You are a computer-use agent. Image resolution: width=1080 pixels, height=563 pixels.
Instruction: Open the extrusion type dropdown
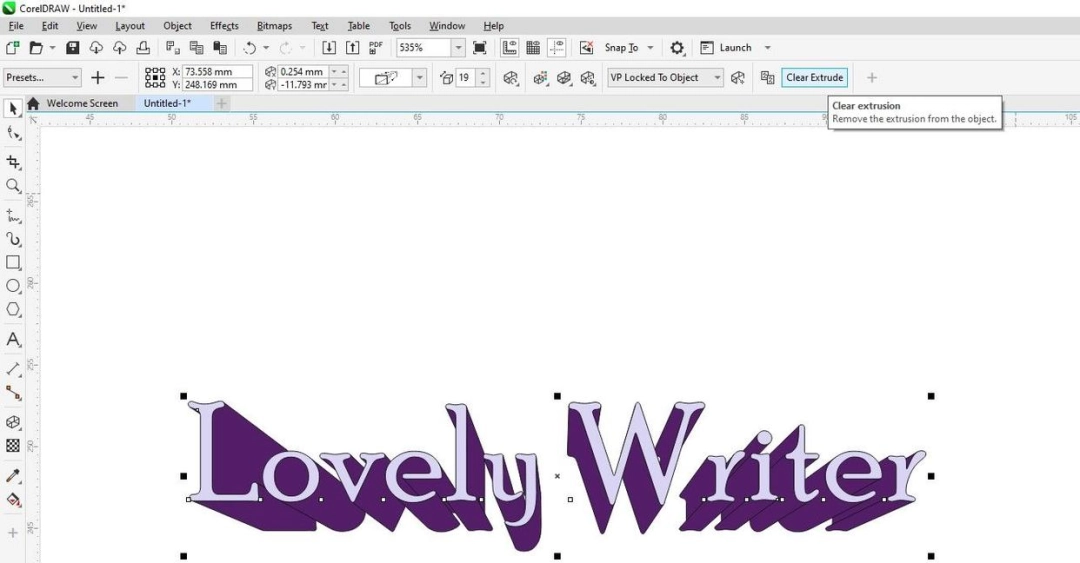click(419, 78)
